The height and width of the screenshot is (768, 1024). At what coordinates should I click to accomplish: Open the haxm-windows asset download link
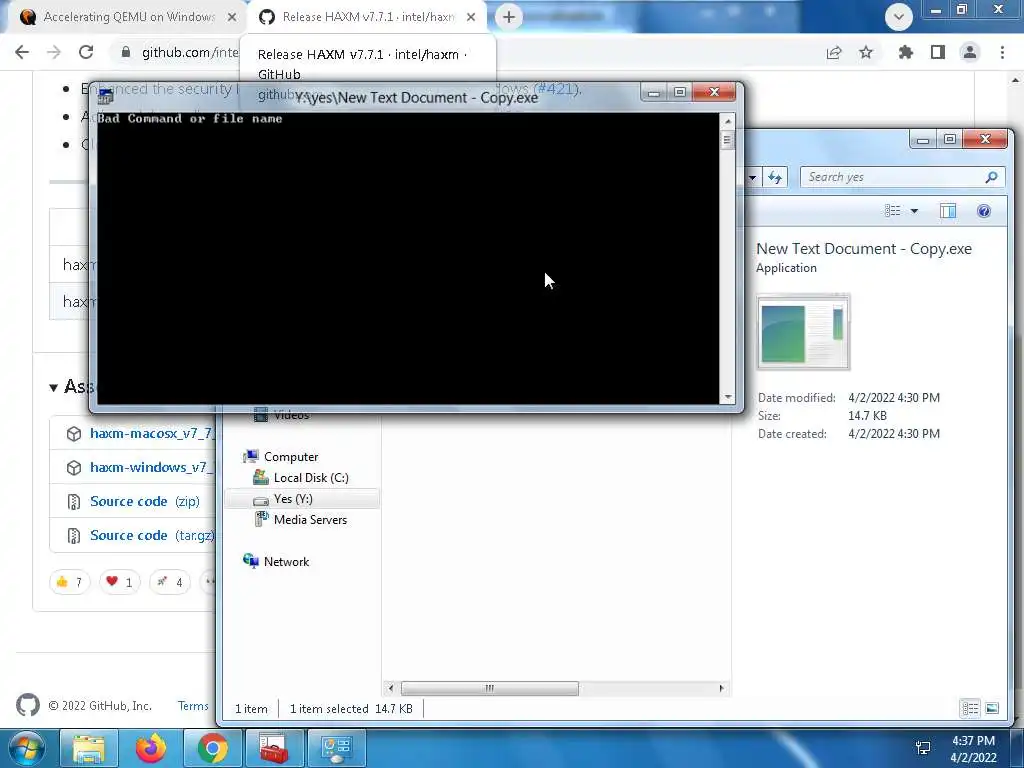pos(152,468)
